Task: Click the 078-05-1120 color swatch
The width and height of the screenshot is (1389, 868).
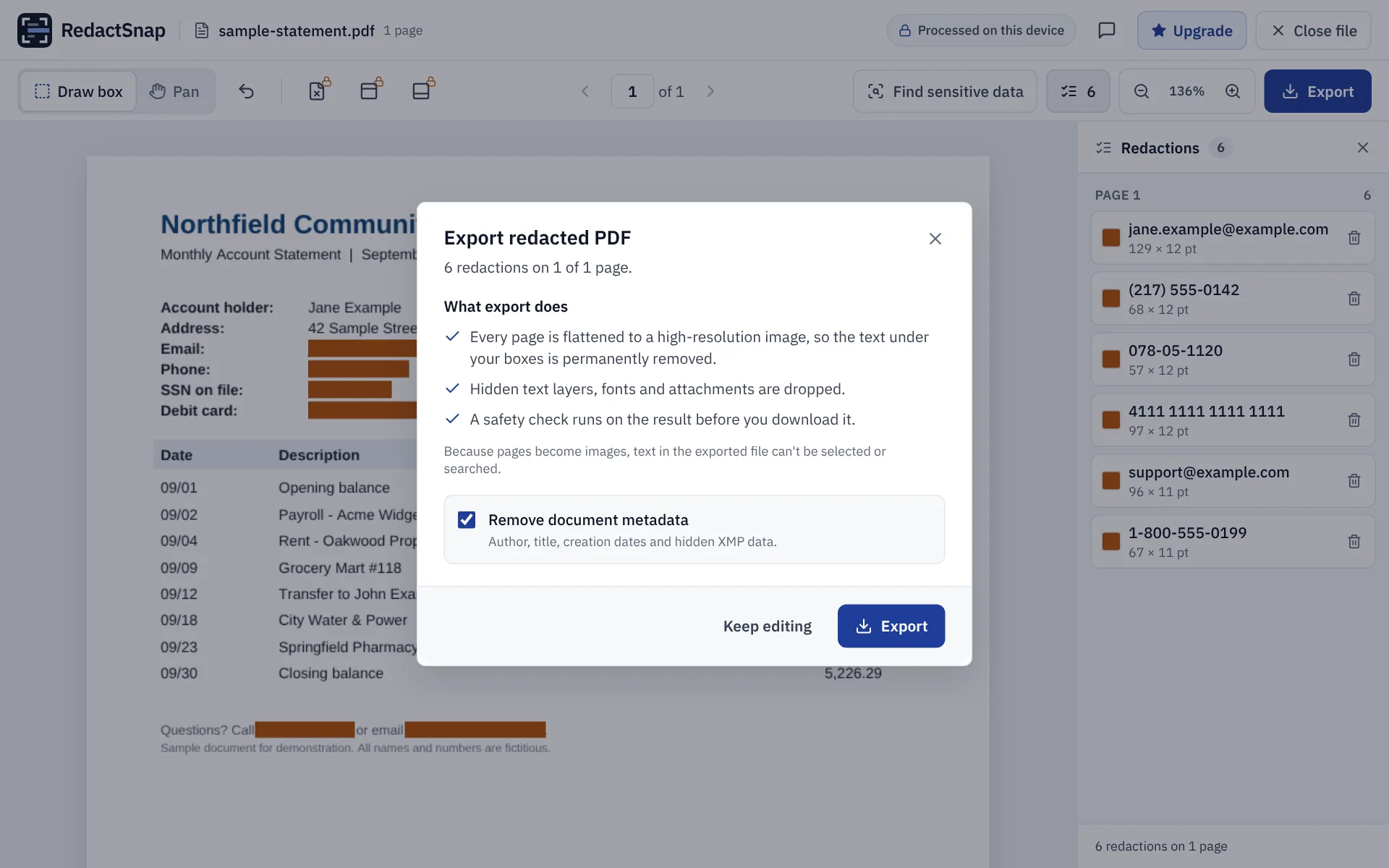Action: tap(1111, 359)
